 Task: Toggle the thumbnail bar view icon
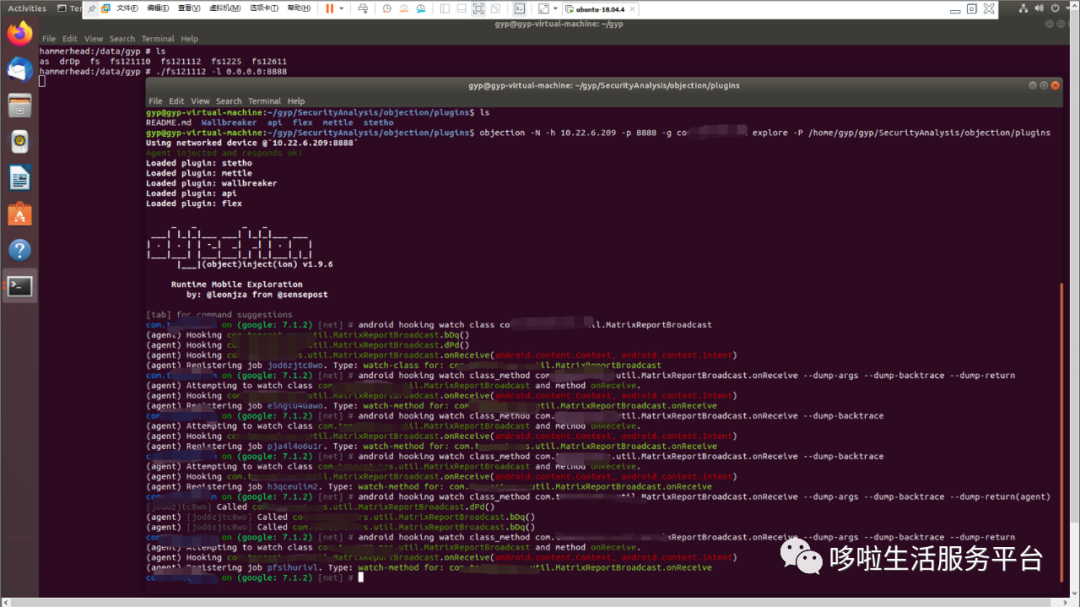click(461, 9)
